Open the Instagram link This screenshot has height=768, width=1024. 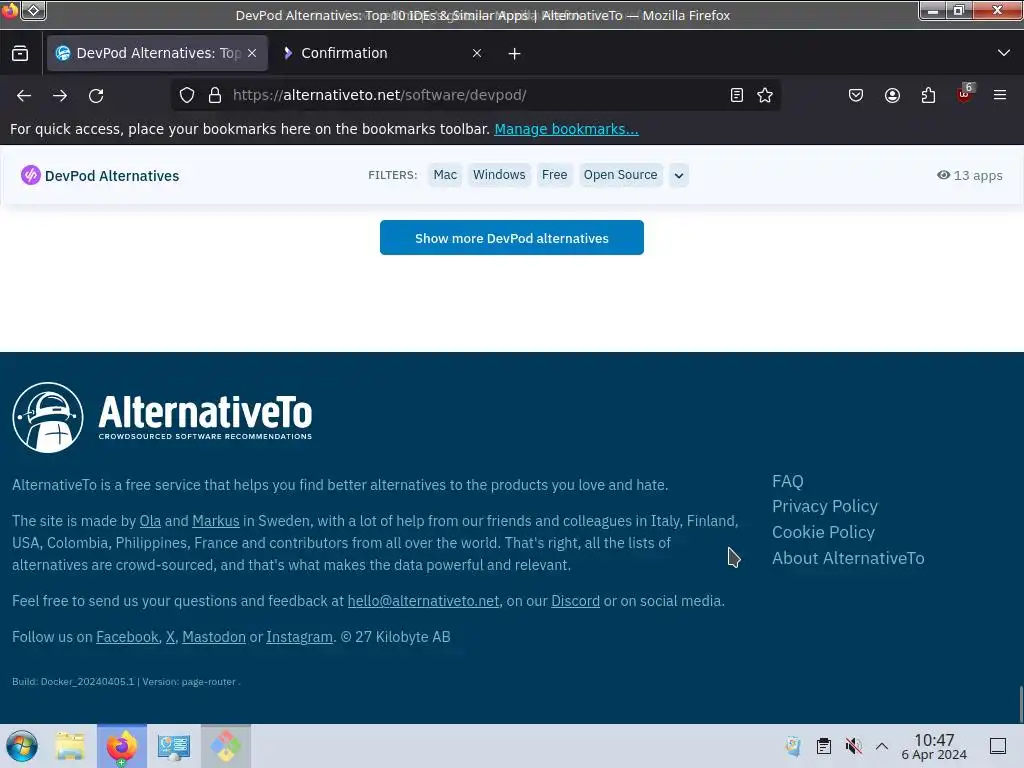tap(299, 637)
